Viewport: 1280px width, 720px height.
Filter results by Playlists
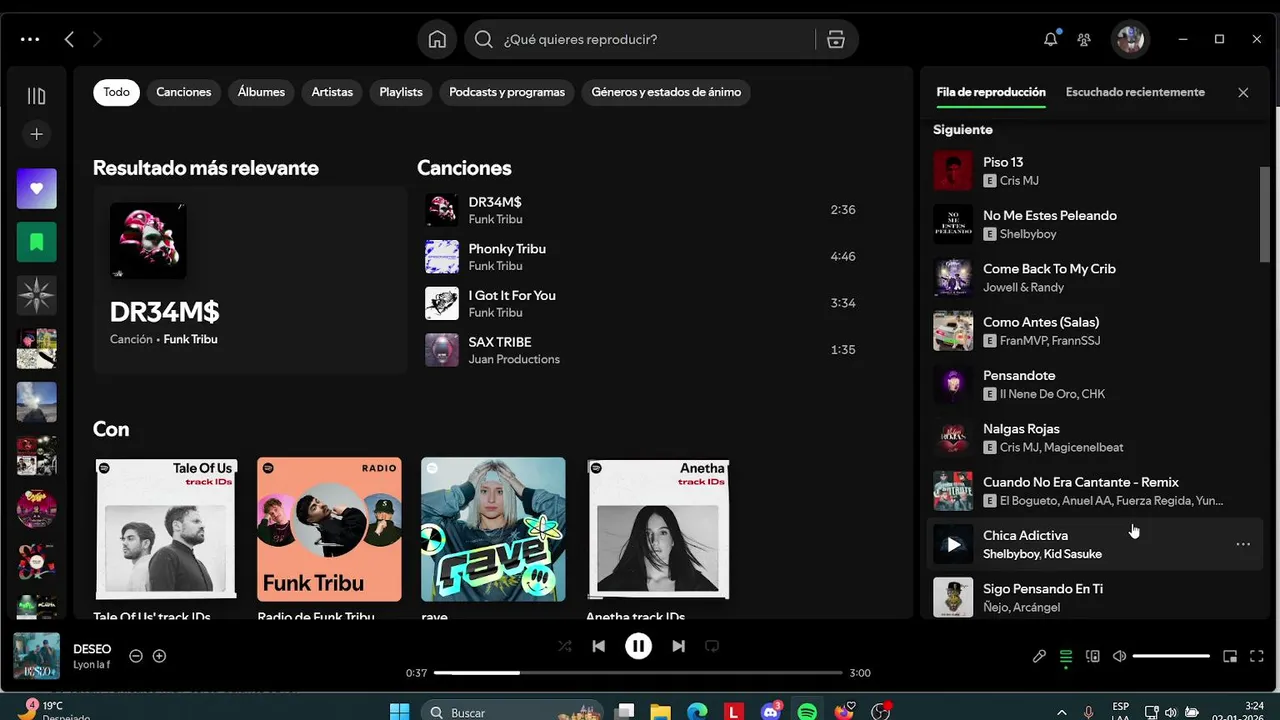(x=401, y=92)
